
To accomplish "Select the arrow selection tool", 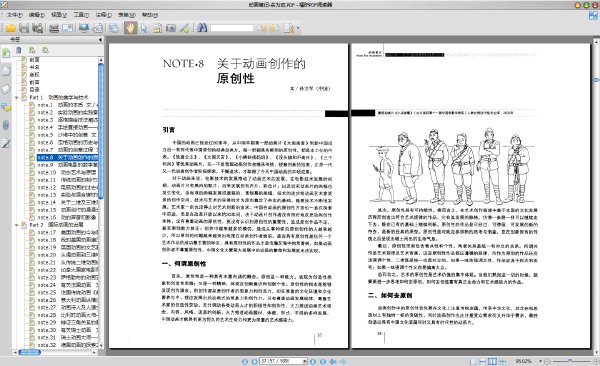I will coord(144,28).
